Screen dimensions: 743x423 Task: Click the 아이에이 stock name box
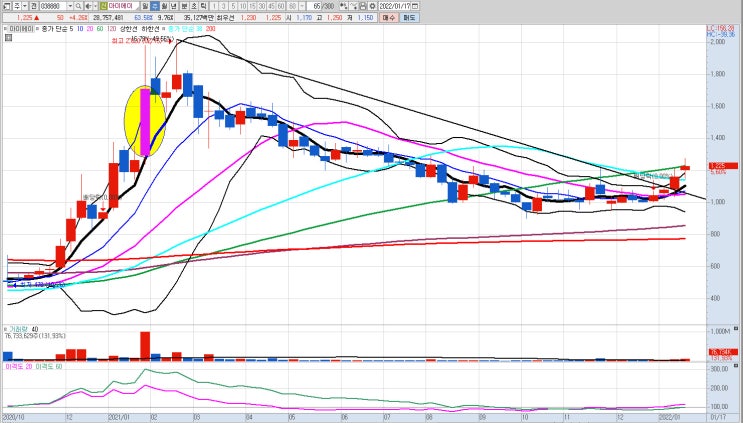click(x=123, y=6)
